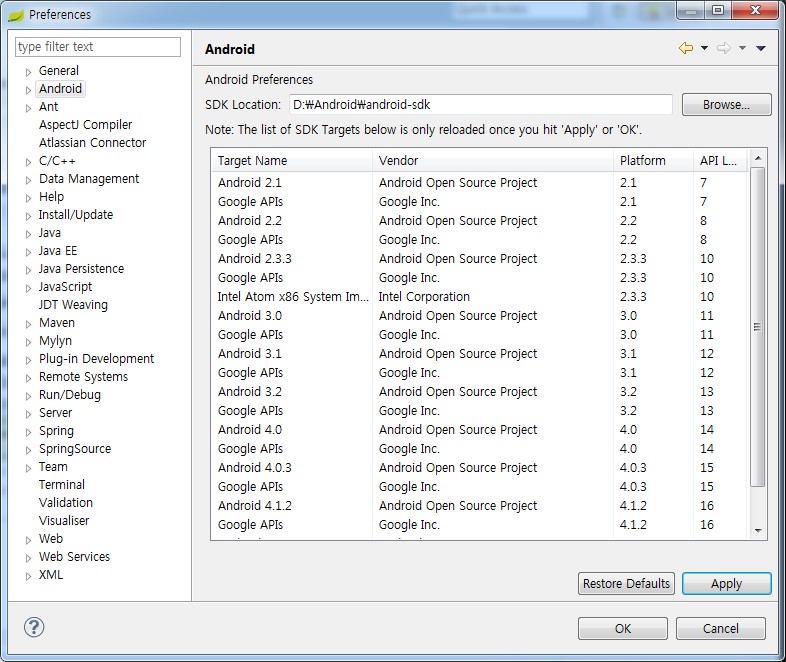Expand the General tree node
This screenshot has width=786, height=662.
(29, 72)
